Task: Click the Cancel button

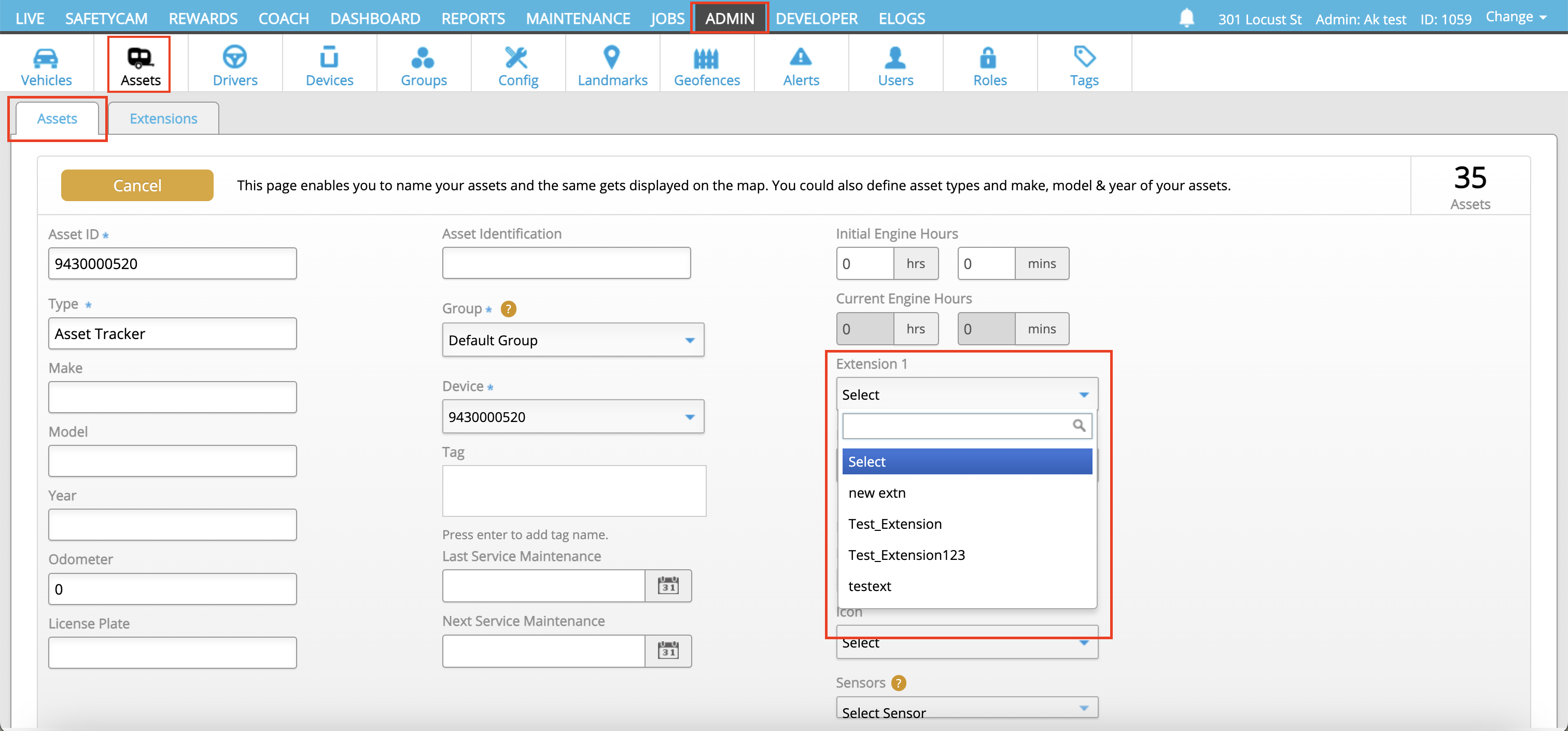Action: coord(137,185)
